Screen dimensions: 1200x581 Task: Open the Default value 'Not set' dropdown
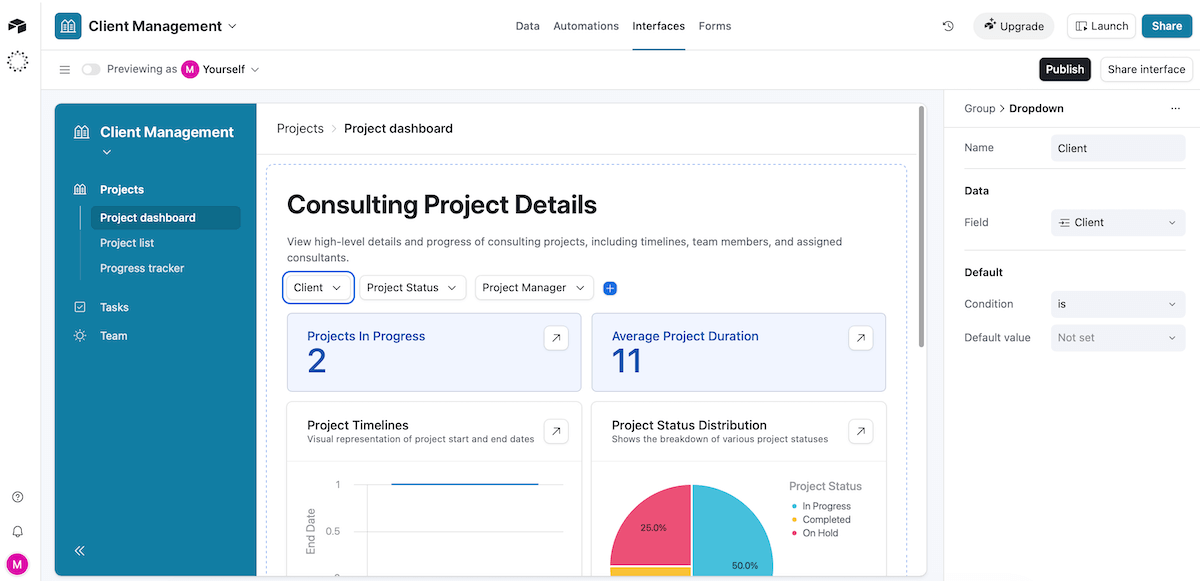[x=1117, y=338]
